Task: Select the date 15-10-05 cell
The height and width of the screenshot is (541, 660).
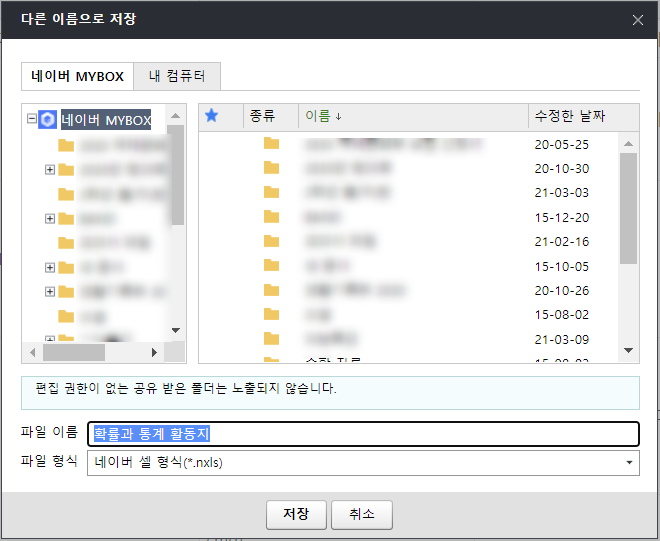Action: pyautogui.click(x=562, y=266)
